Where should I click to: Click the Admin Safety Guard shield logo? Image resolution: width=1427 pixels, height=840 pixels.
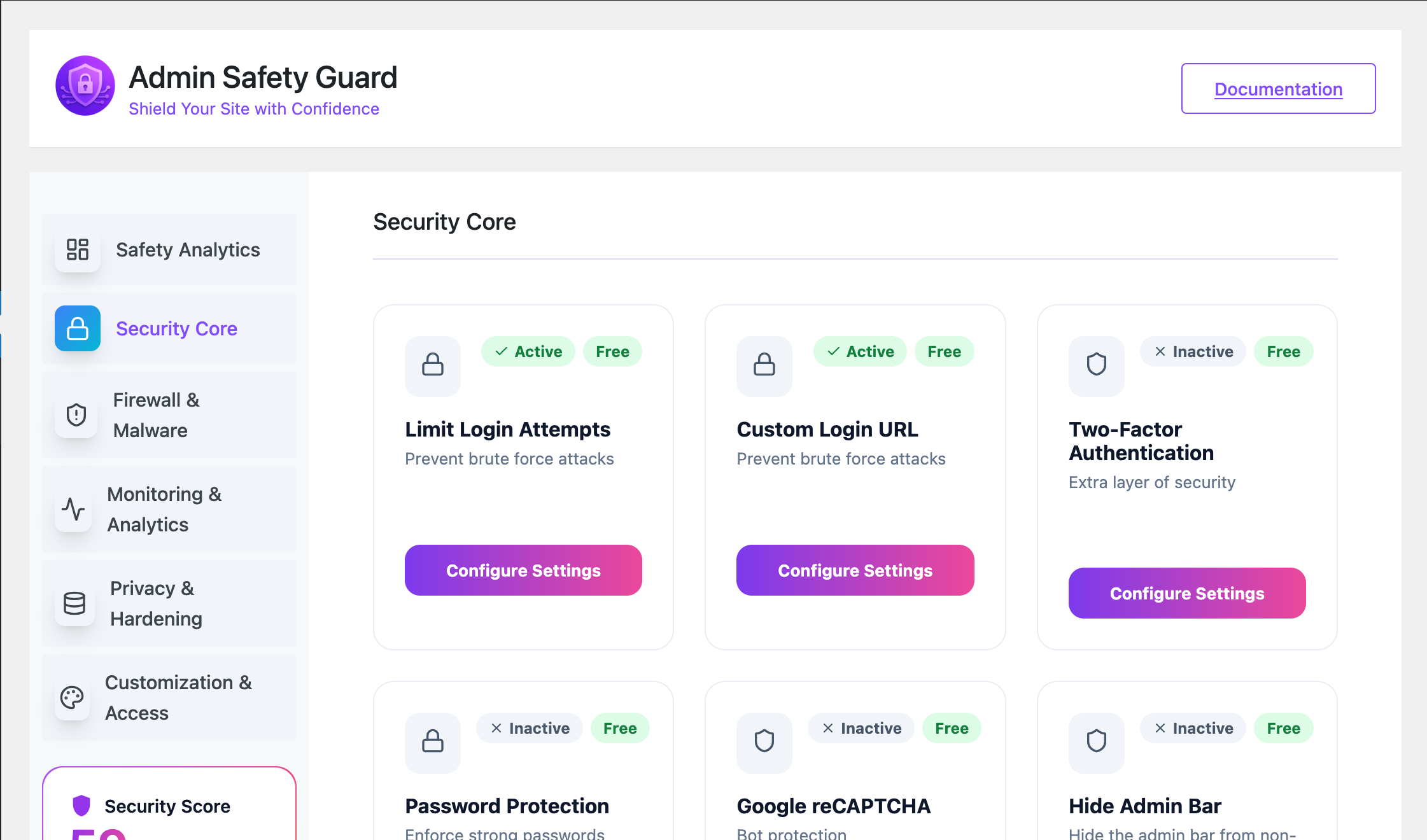(x=85, y=86)
